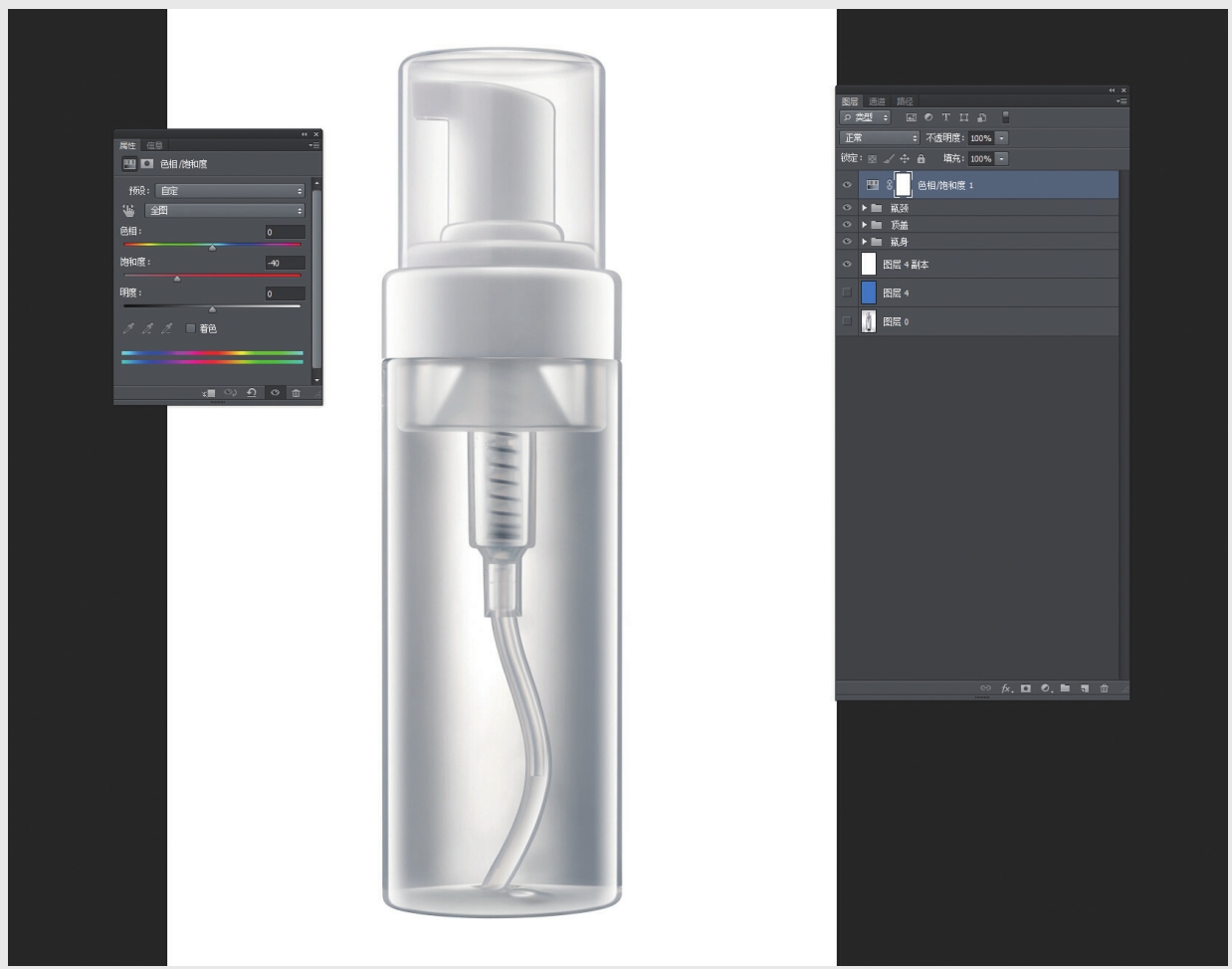This screenshot has height=969, width=1232.
Task: Create new group folder icon
Action: pyautogui.click(x=1065, y=688)
